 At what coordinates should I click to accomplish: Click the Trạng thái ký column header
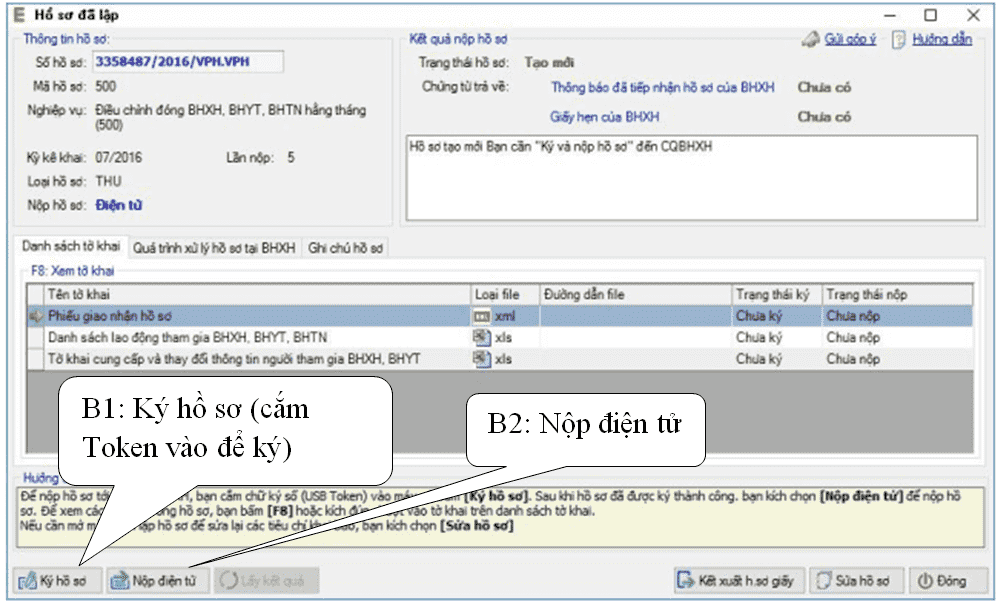point(774,294)
